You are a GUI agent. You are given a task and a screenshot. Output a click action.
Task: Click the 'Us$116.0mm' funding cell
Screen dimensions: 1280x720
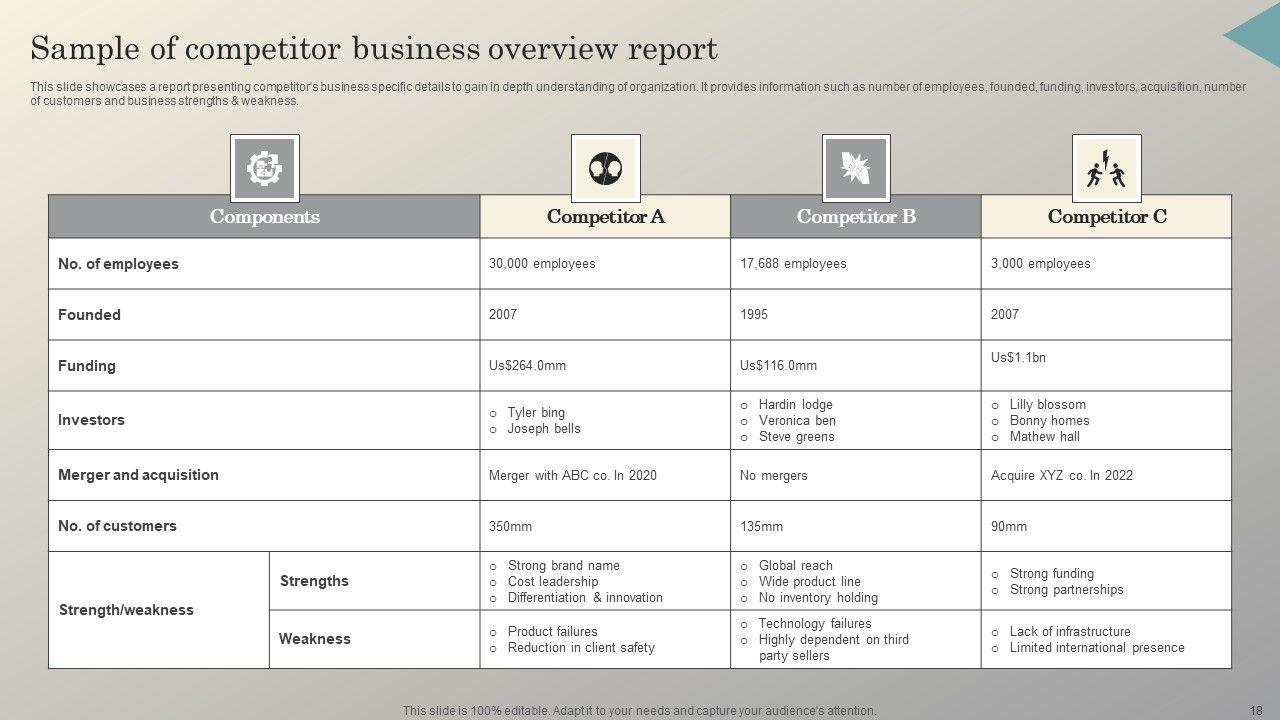click(x=778, y=366)
